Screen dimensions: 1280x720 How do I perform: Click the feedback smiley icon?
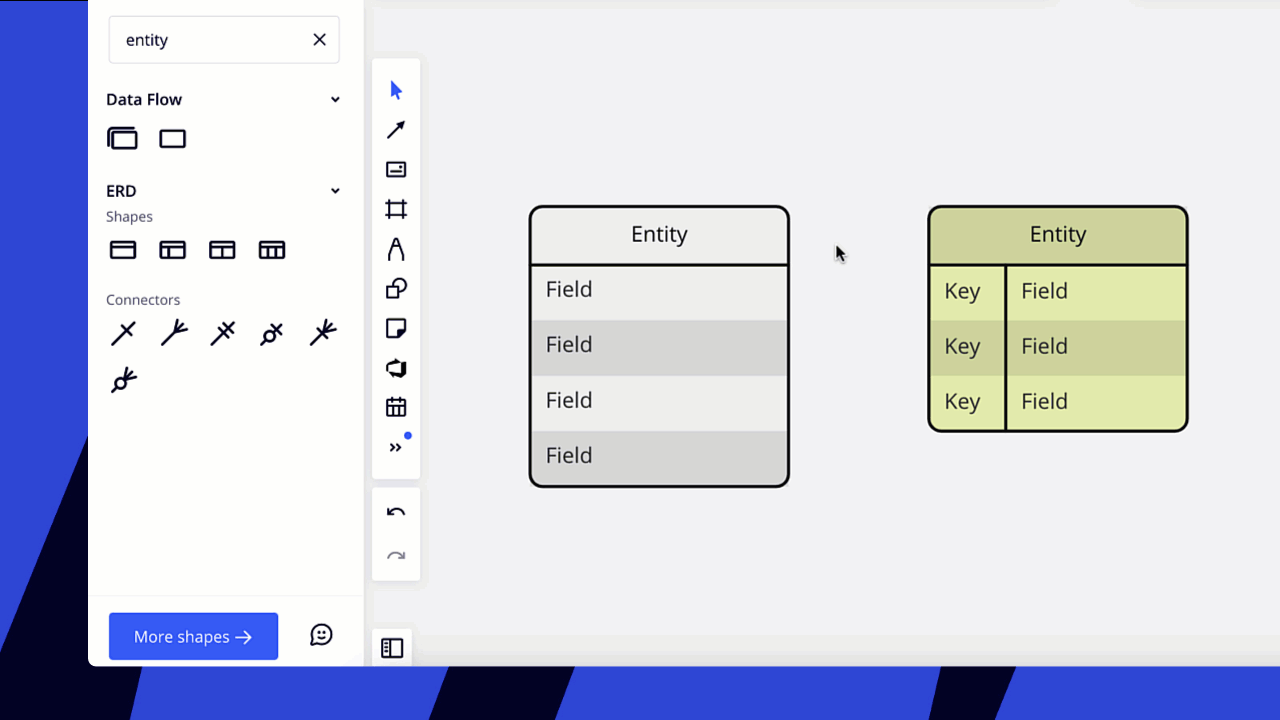pyautogui.click(x=321, y=634)
